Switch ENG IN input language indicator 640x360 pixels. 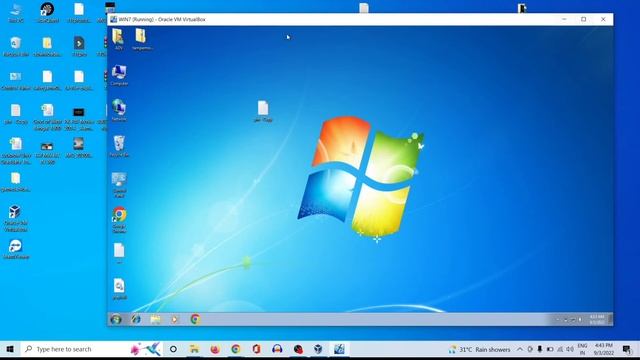(x=582, y=349)
